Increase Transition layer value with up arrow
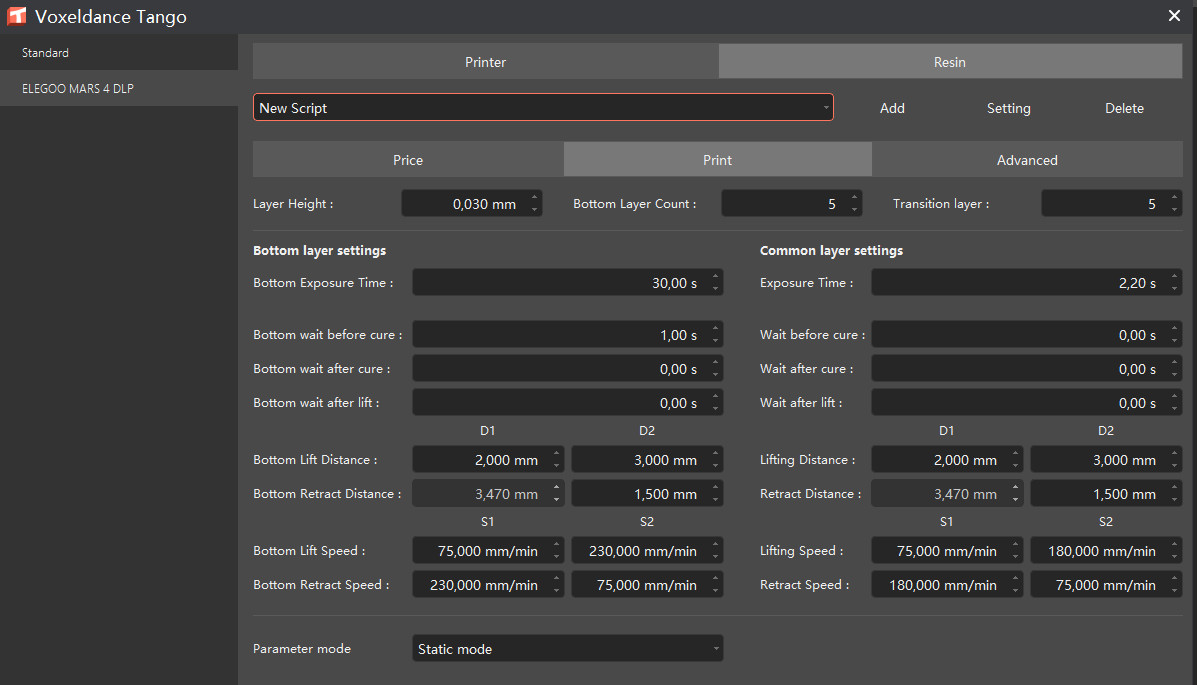 click(x=1175, y=198)
